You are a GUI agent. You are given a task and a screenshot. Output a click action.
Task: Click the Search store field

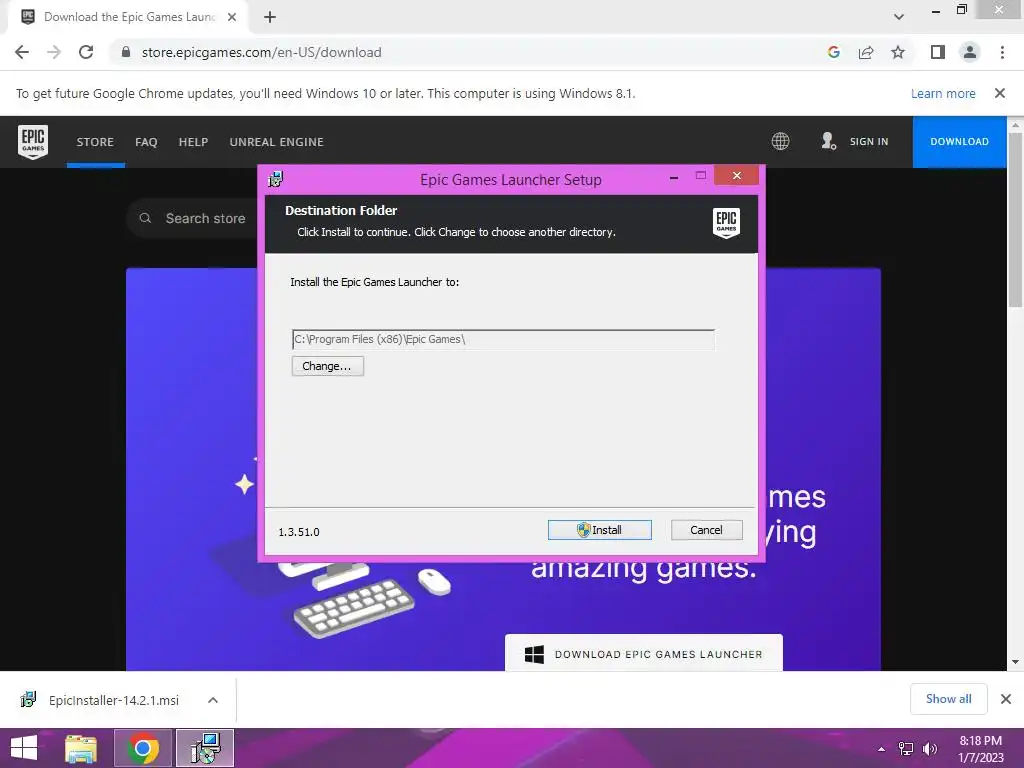[205, 218]
